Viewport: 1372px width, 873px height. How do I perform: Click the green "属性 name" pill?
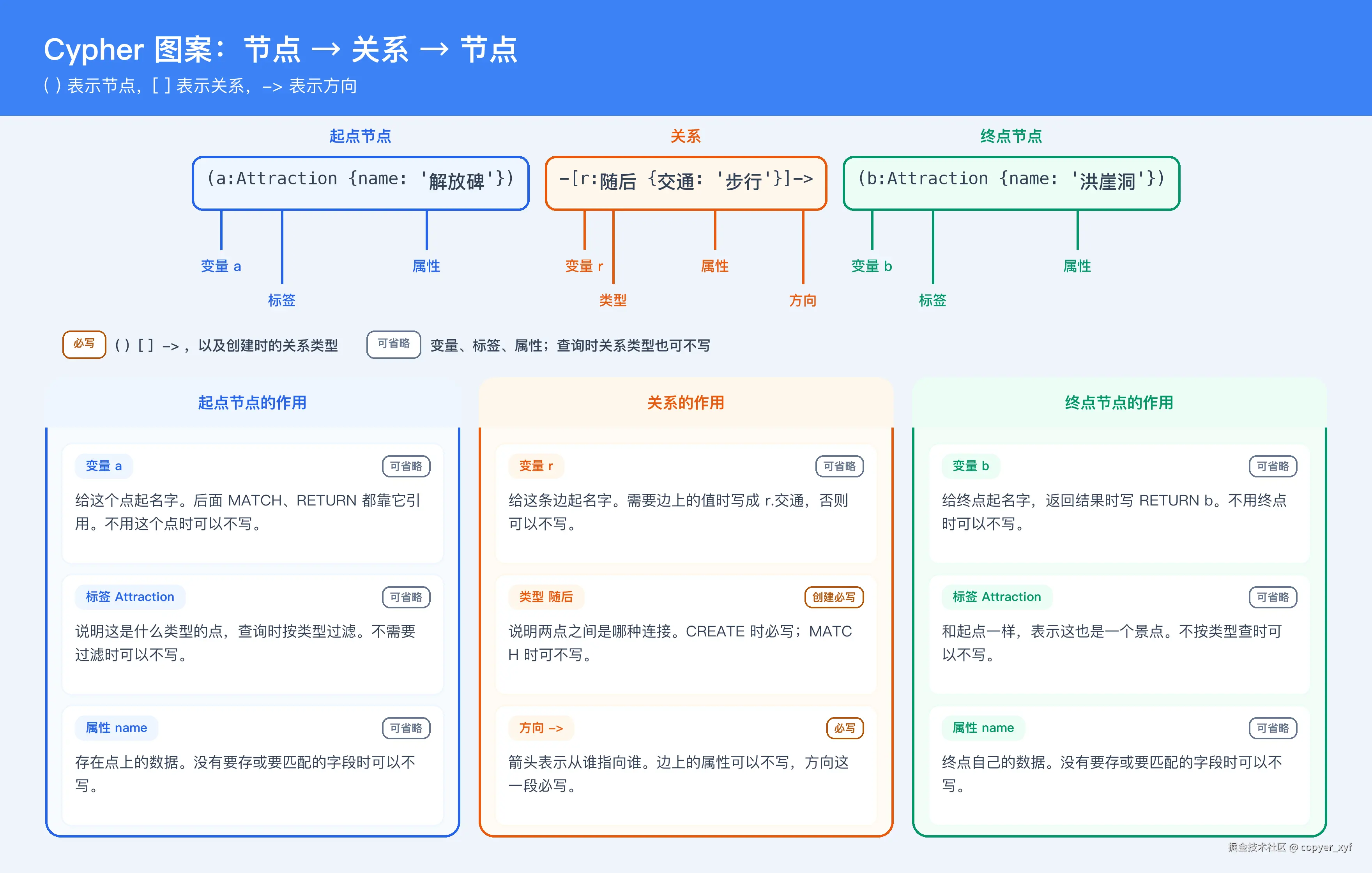point(983,728)
